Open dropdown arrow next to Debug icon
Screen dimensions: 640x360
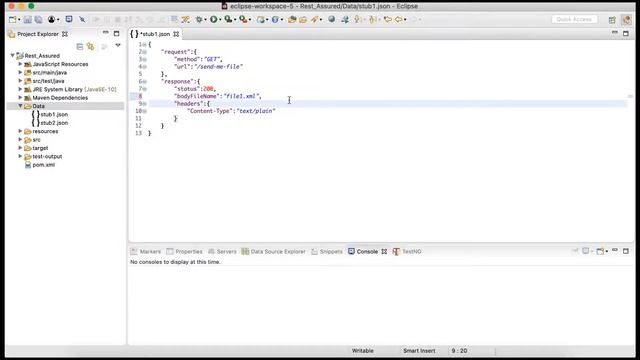205,20
